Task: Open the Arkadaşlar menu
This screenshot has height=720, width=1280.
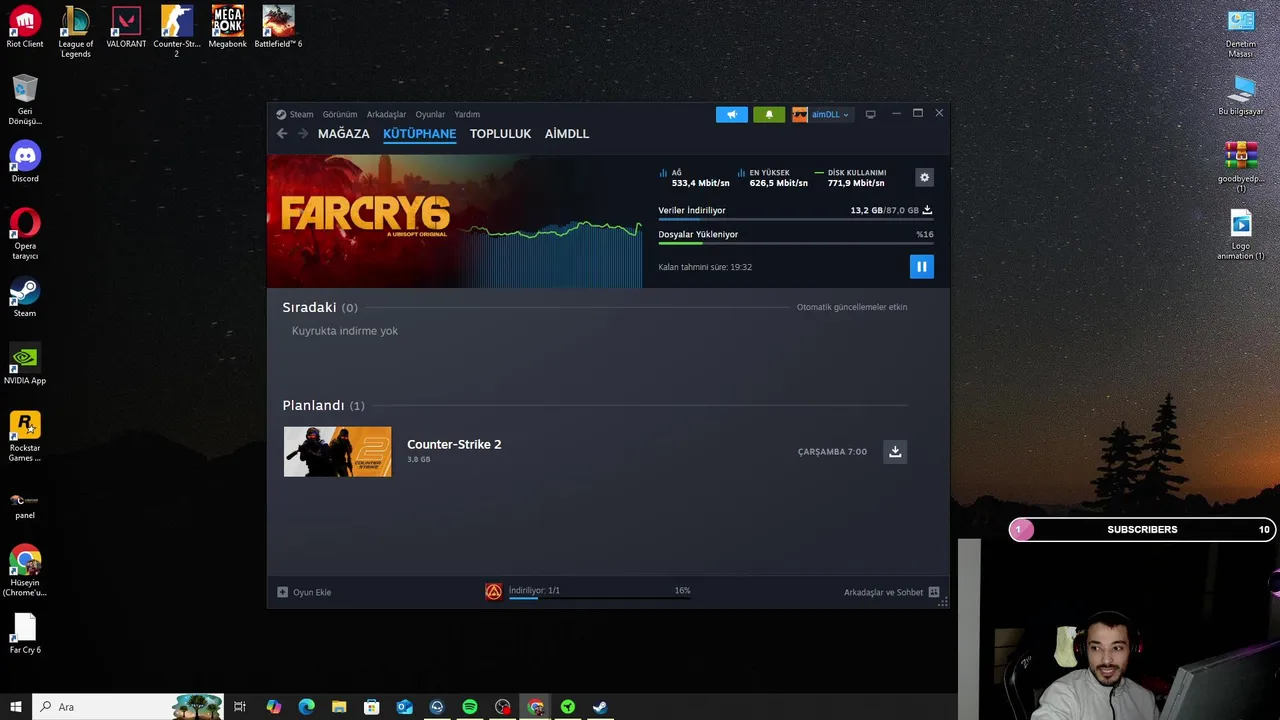Action: point(386,114)
